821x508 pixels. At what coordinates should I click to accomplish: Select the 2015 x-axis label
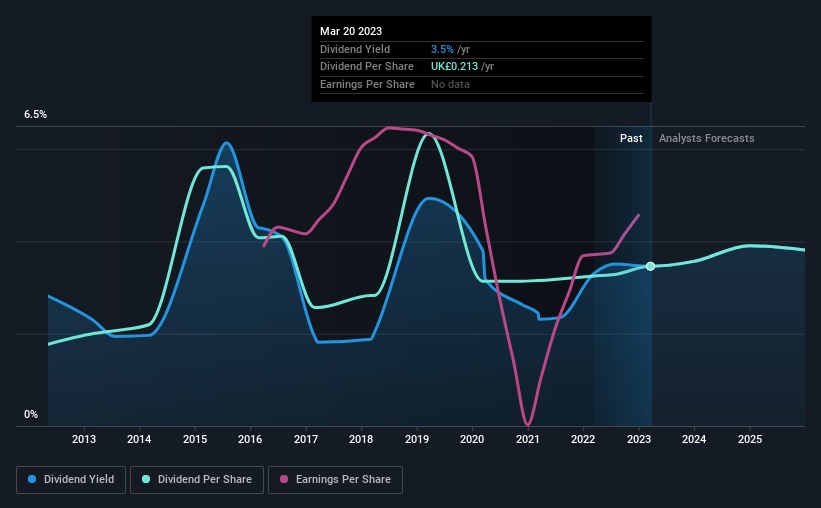click(x=195, y=439)
